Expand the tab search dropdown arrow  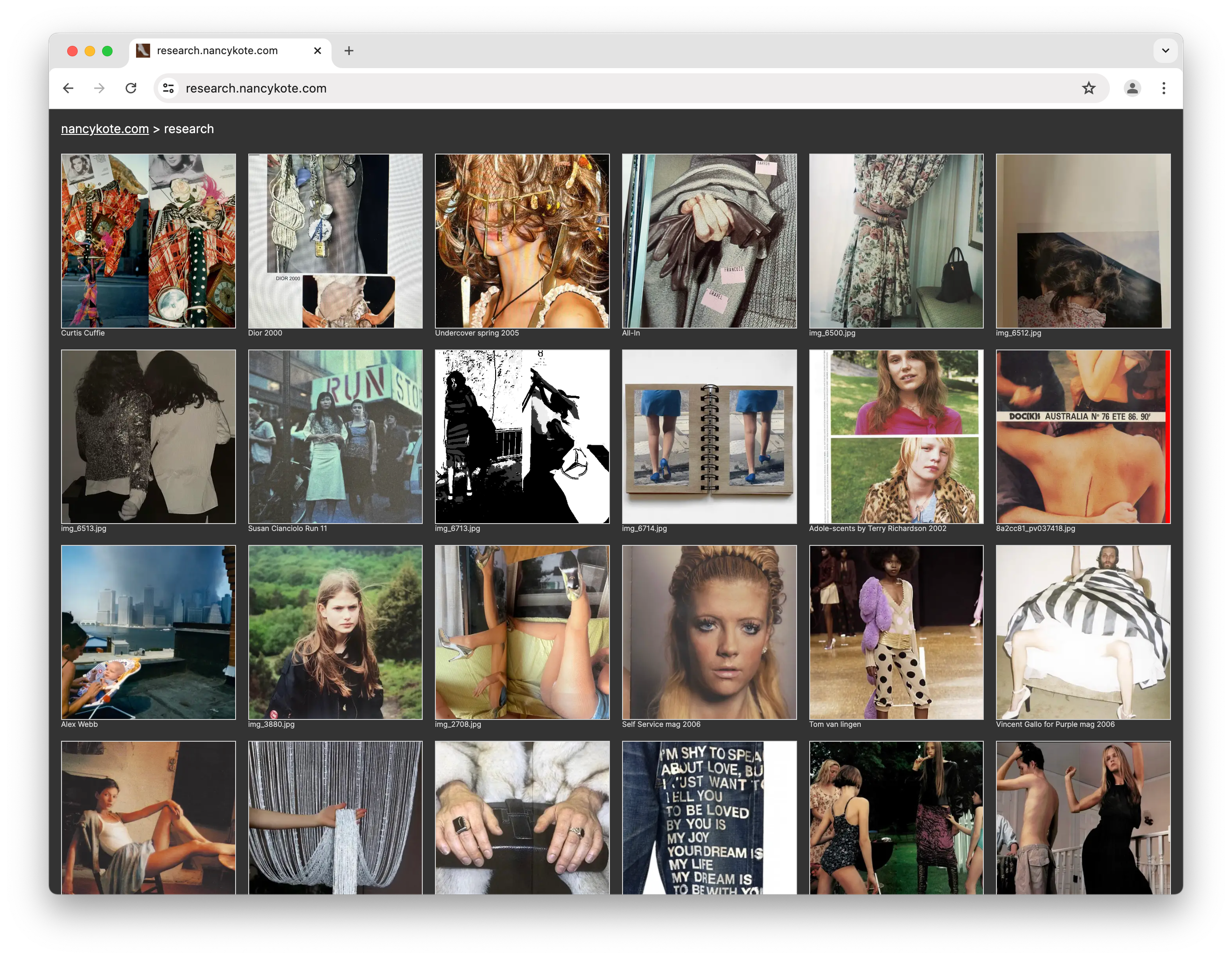point(1165,51)
